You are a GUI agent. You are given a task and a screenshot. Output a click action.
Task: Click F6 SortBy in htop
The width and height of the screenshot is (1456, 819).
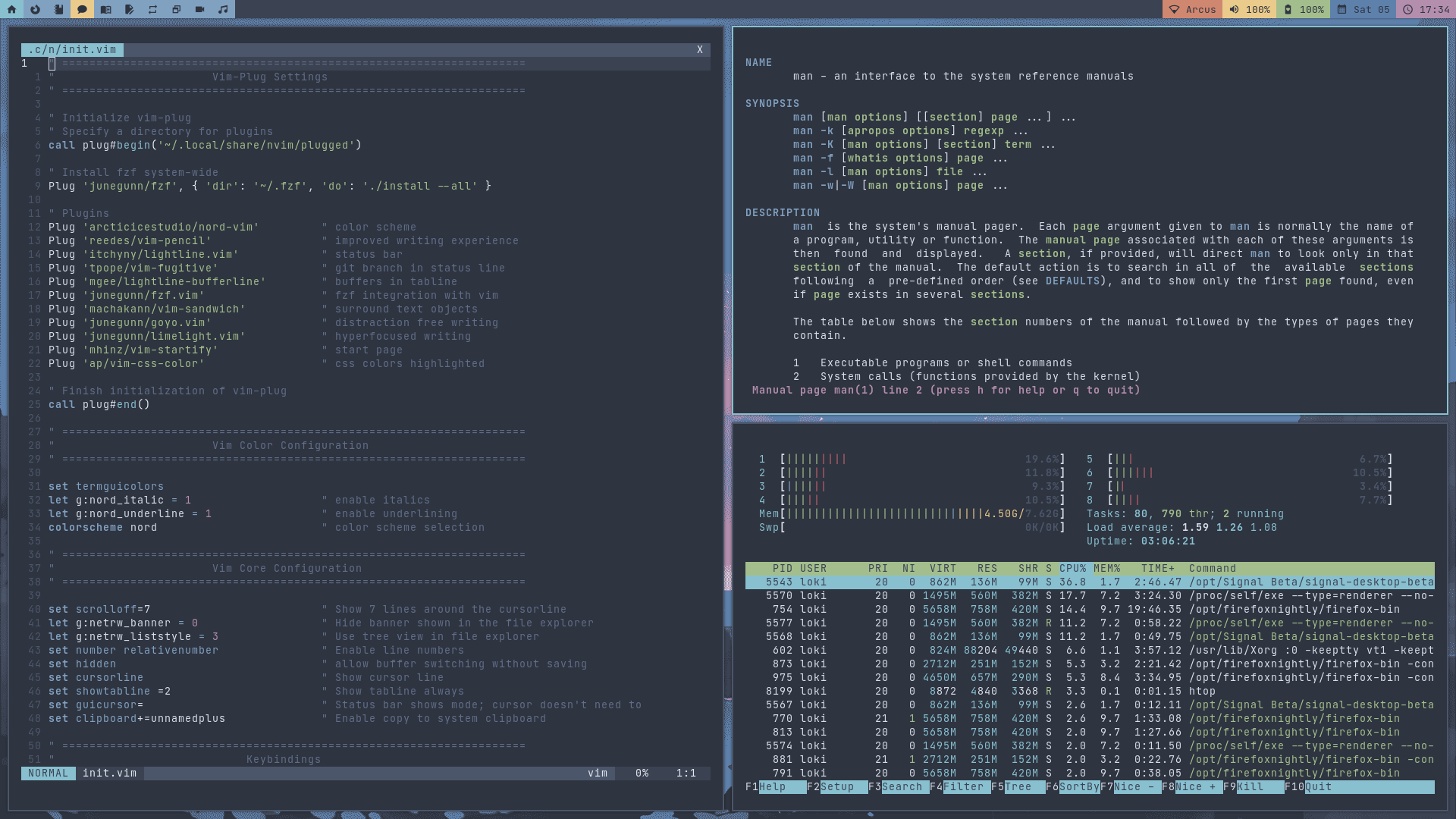click(1078, 787)
